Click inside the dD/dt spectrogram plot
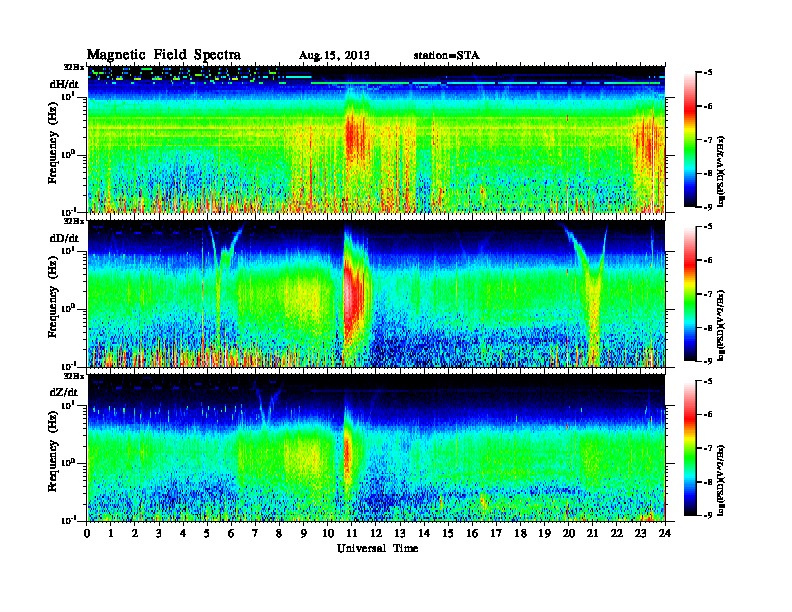 (376, 294)
